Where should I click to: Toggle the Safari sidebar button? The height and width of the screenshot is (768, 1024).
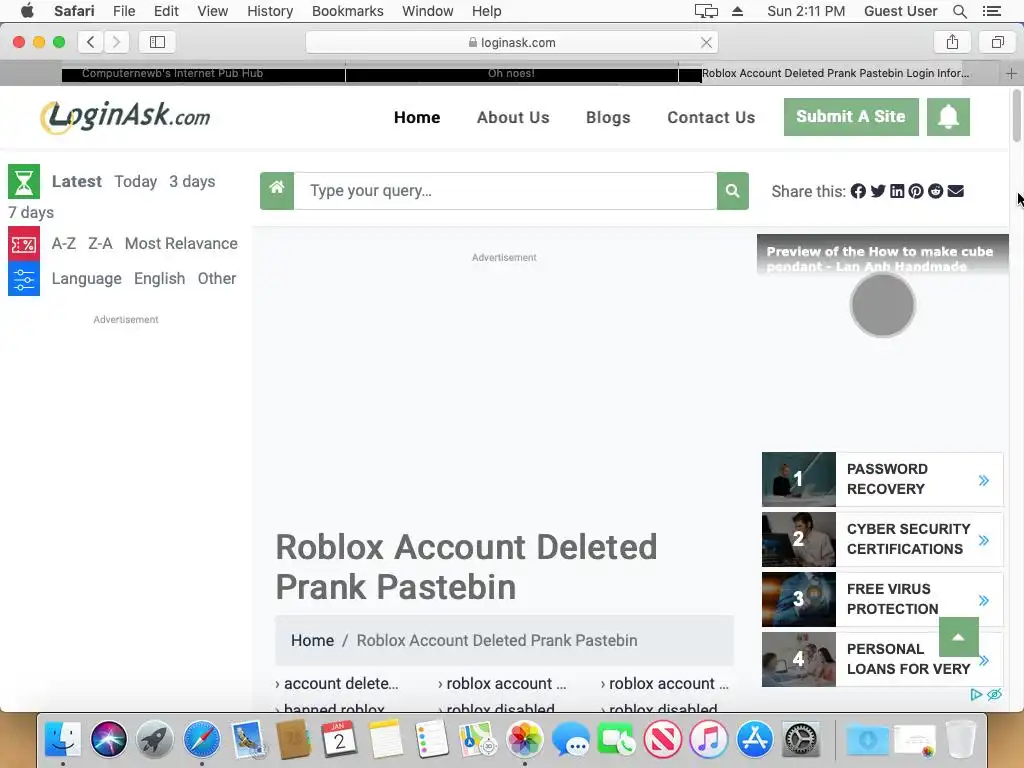[157, 42]
